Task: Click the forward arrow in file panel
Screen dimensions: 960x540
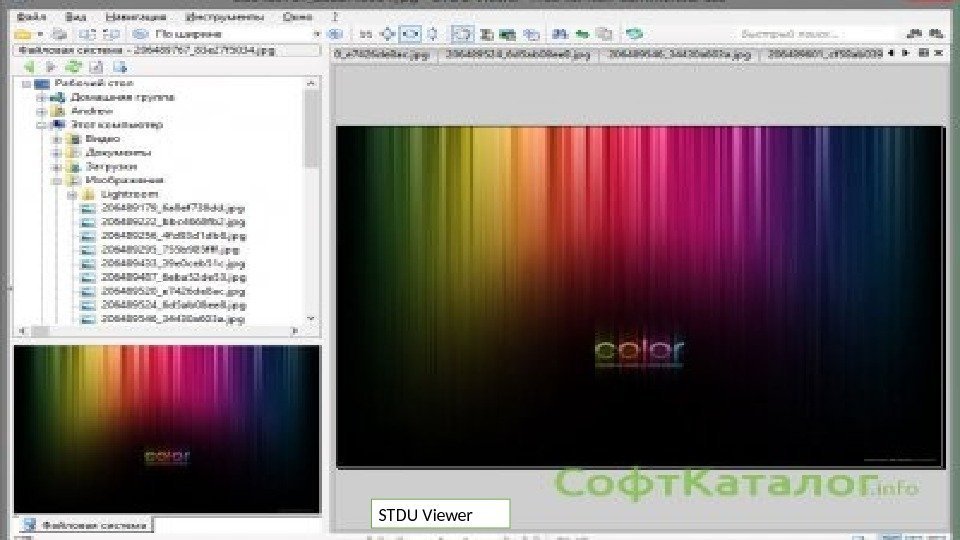Action: click(x=51, y=67)
